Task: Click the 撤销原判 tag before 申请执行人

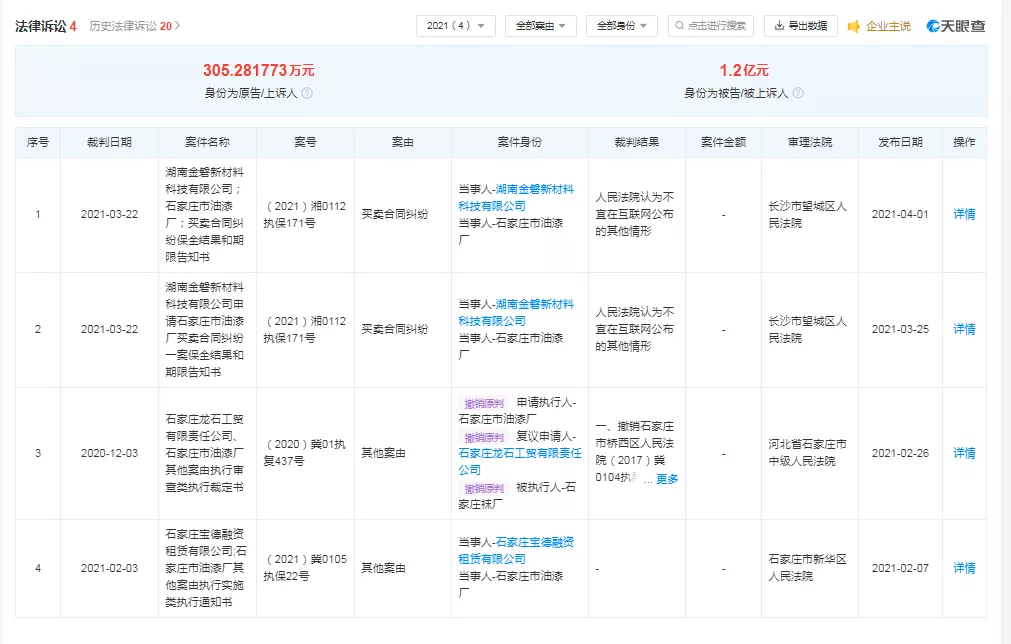Action: pyautogui.click(x=483, y=402)
